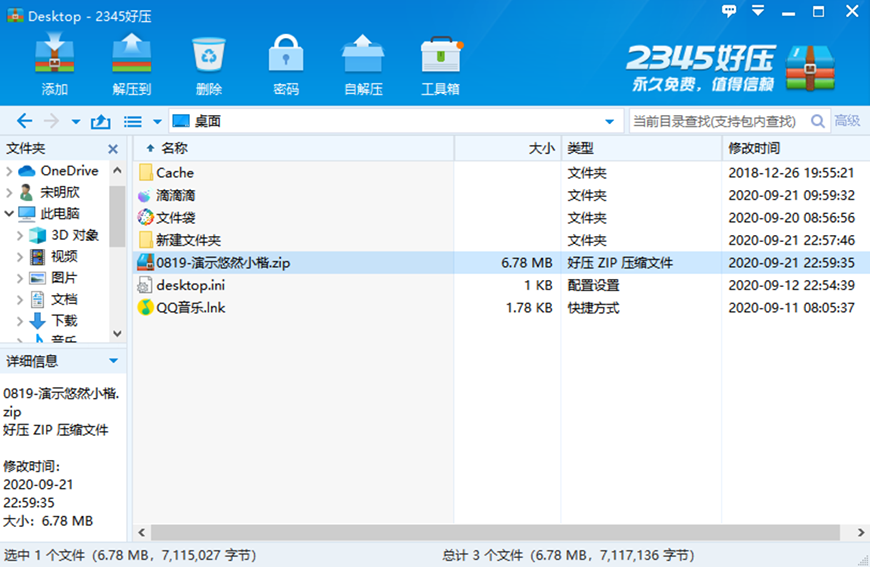
Task: Expand the 宋明欣 user node
Action: point(9,193)
